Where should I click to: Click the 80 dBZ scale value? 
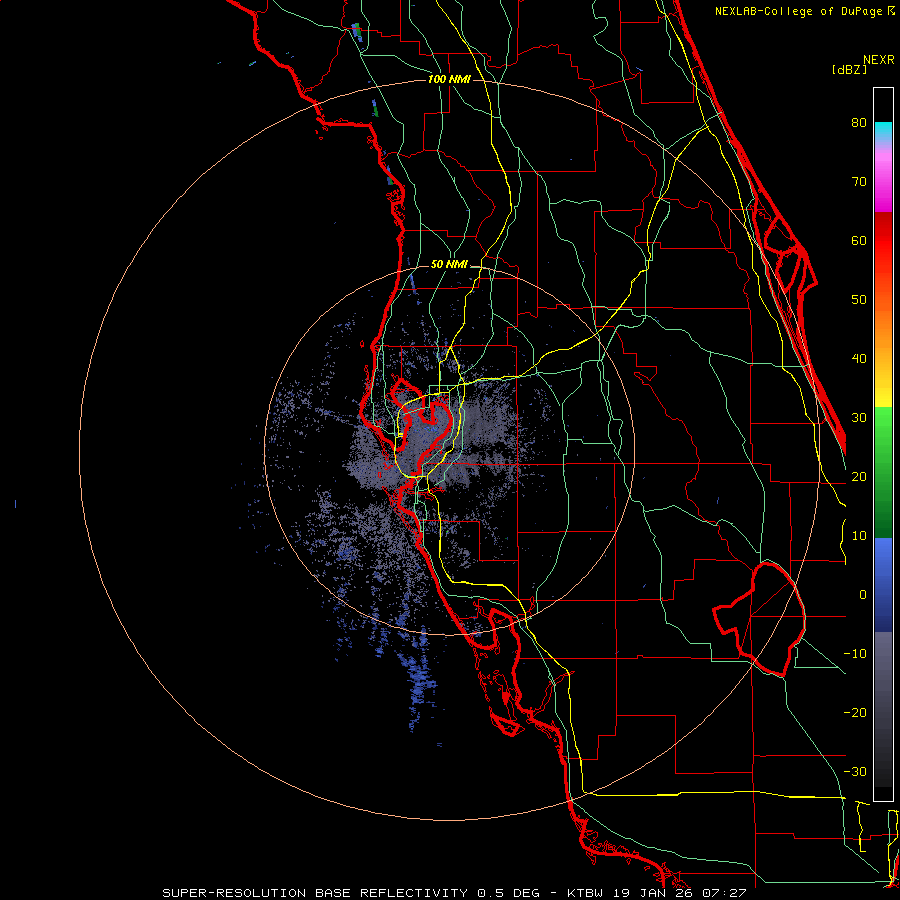click(859, 122)
